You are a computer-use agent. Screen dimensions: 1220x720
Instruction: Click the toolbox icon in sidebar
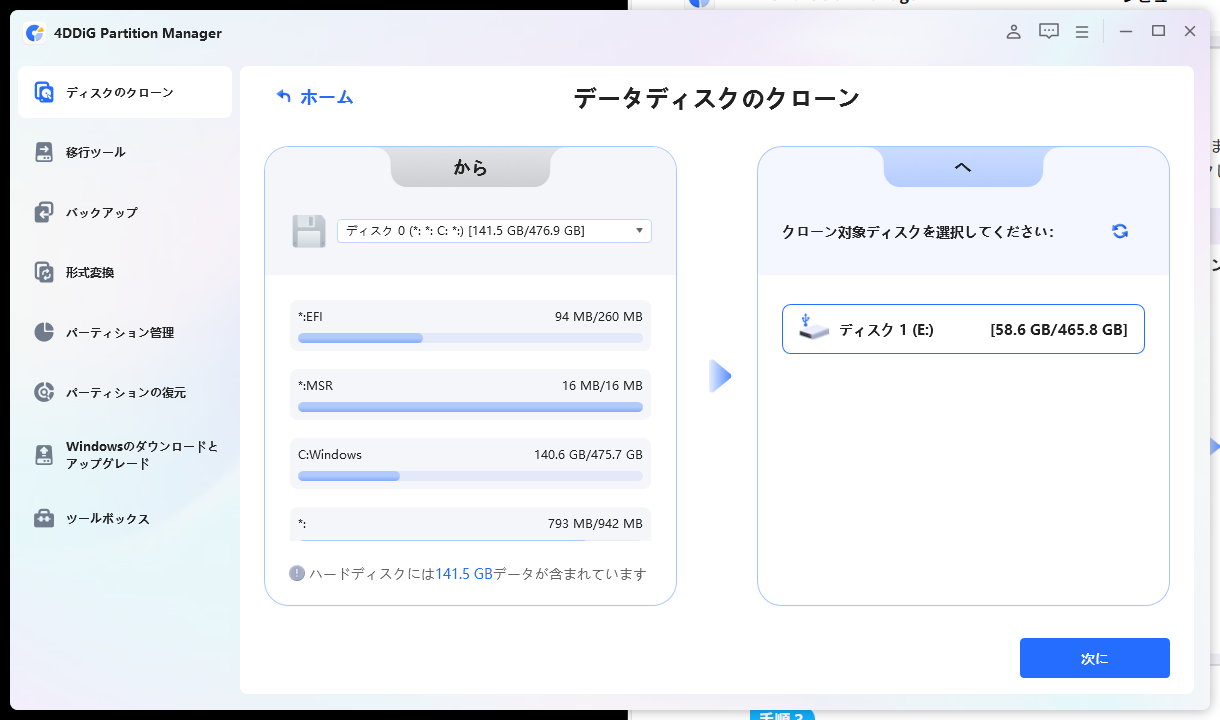[x=44, y=519]
